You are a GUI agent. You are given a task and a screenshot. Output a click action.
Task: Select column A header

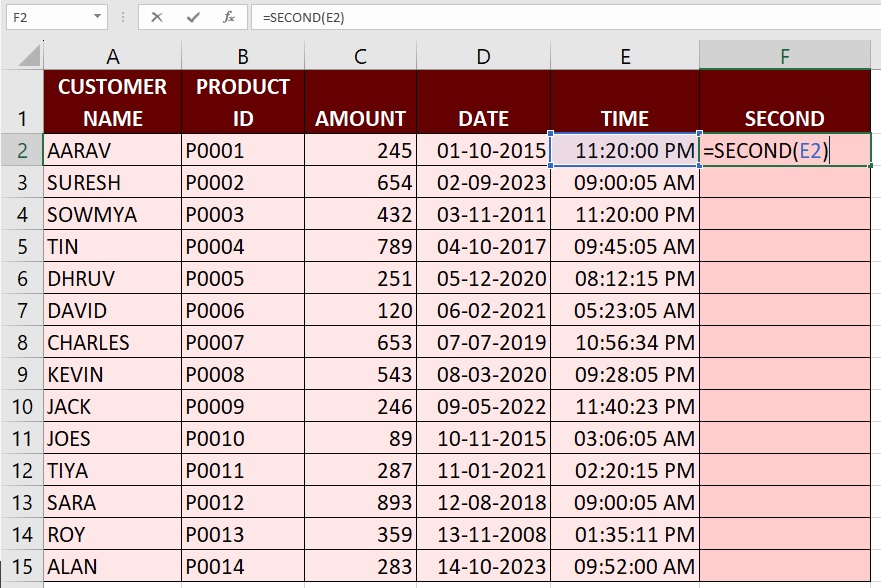point(112,57)
